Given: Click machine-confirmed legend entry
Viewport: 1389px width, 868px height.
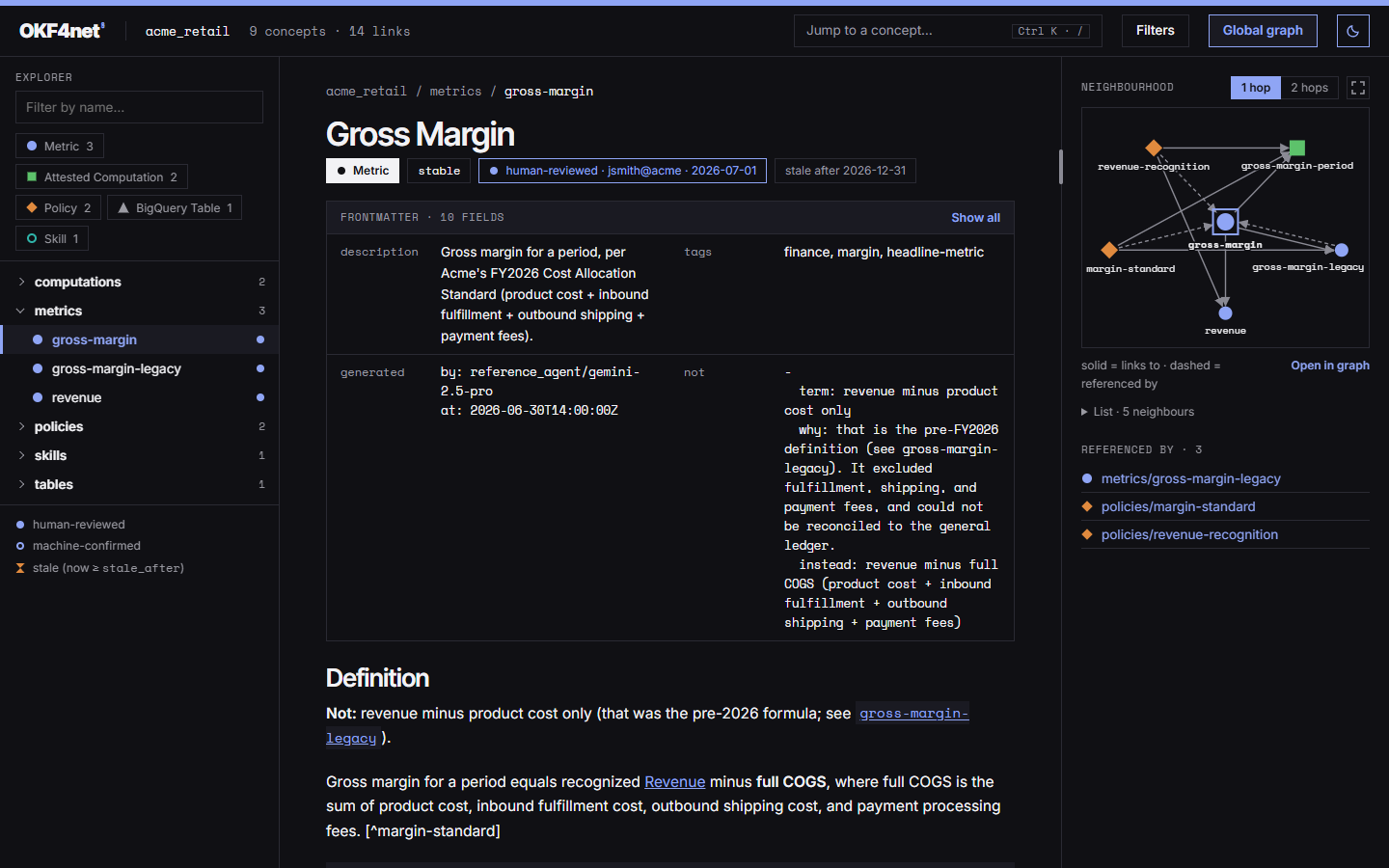Looking at the screenshot, I should pos(78,546).
